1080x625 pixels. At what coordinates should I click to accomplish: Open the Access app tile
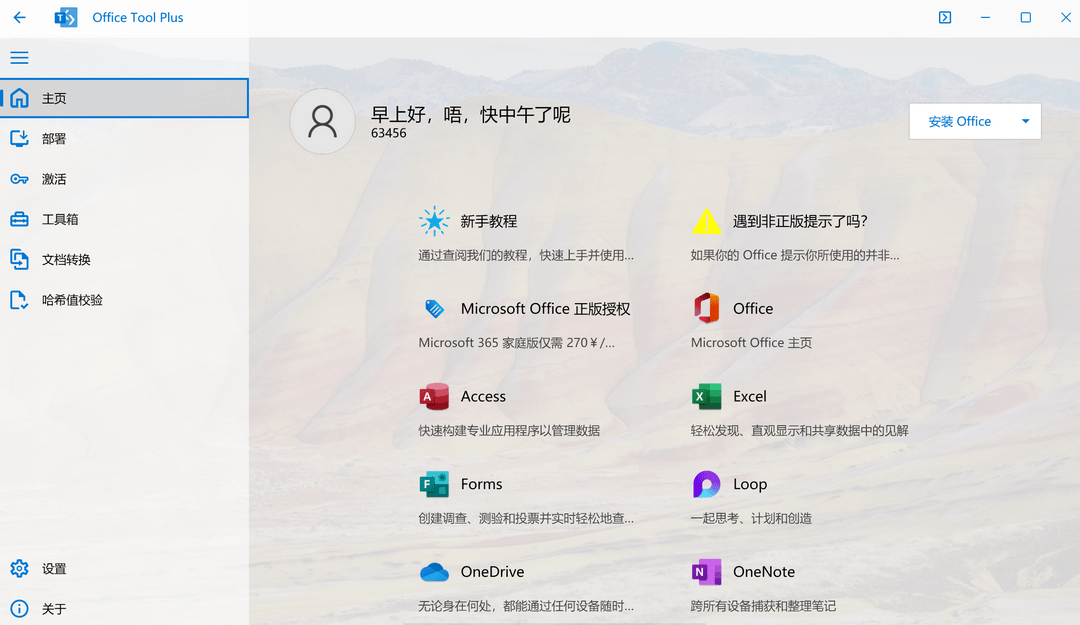coord(483,396)
